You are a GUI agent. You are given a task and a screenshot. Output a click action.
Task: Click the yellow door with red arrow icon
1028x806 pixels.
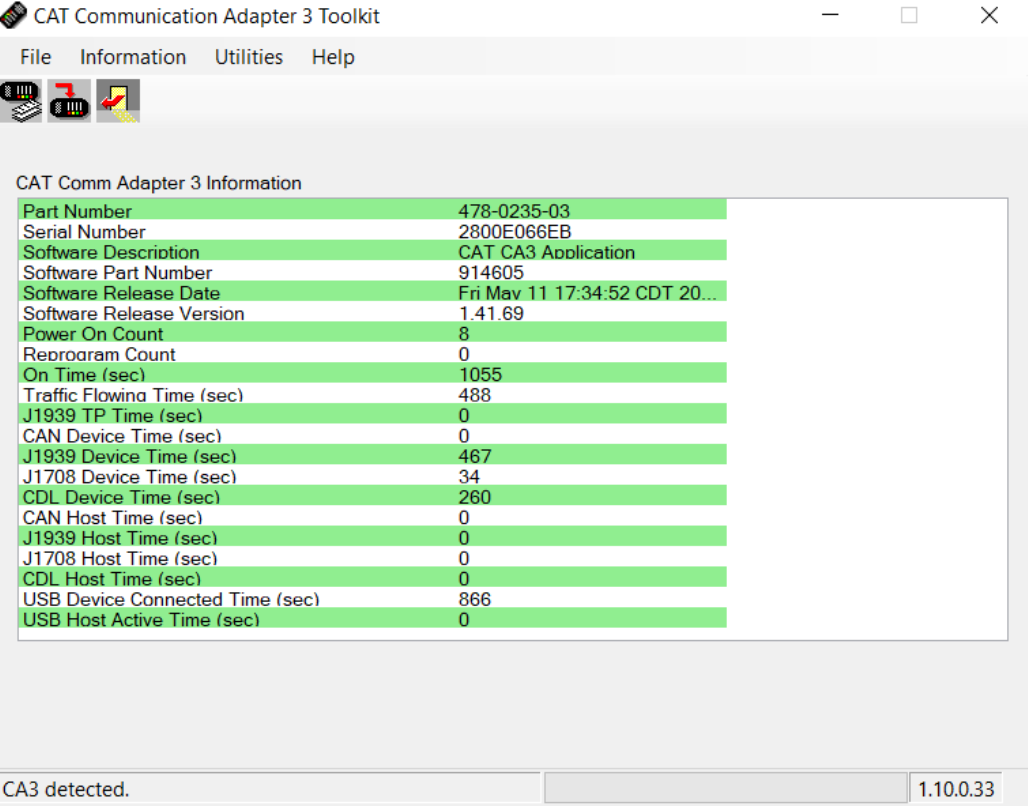(x=118, y=101)
